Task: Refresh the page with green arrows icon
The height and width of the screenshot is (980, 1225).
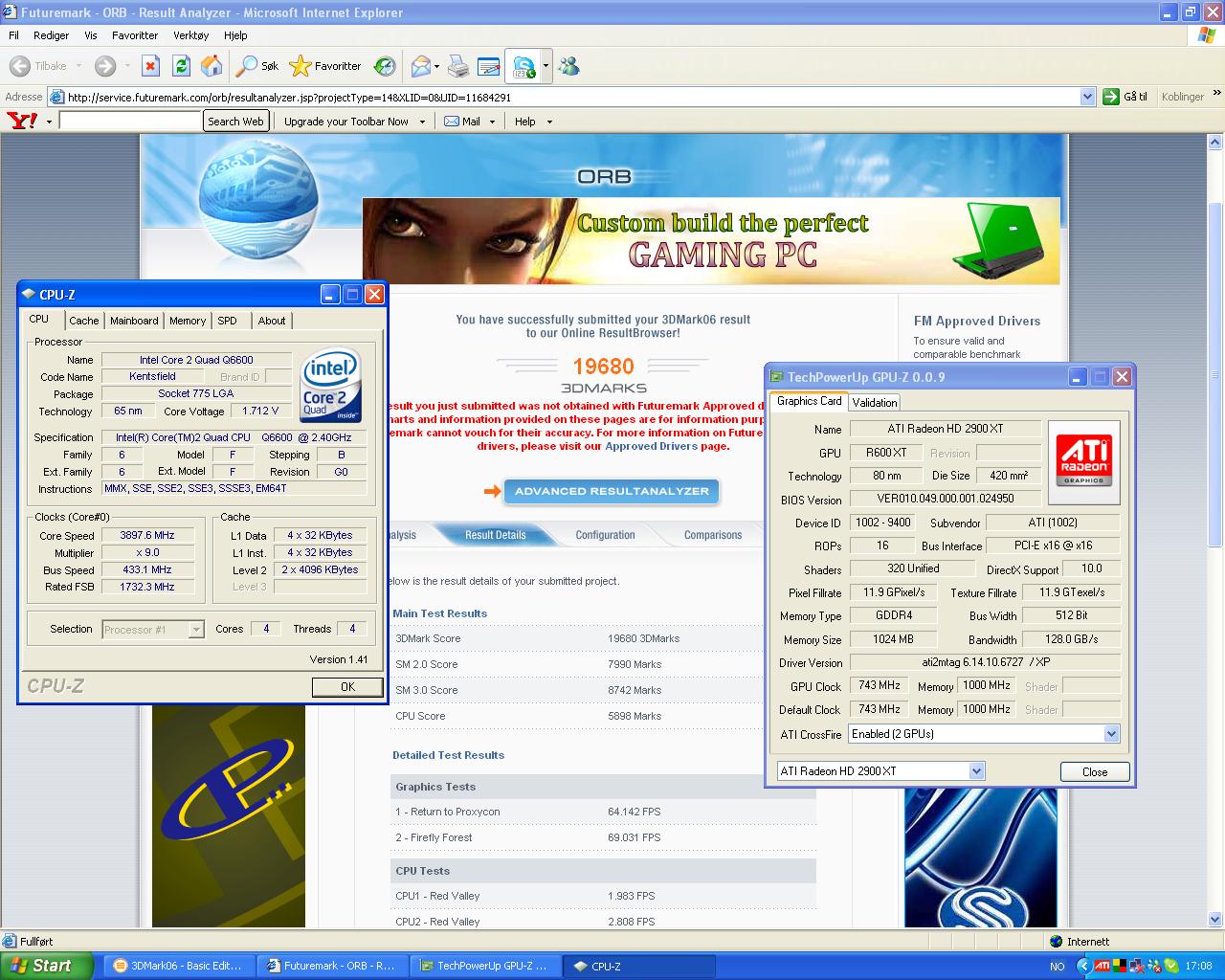Action: point(181,66)
